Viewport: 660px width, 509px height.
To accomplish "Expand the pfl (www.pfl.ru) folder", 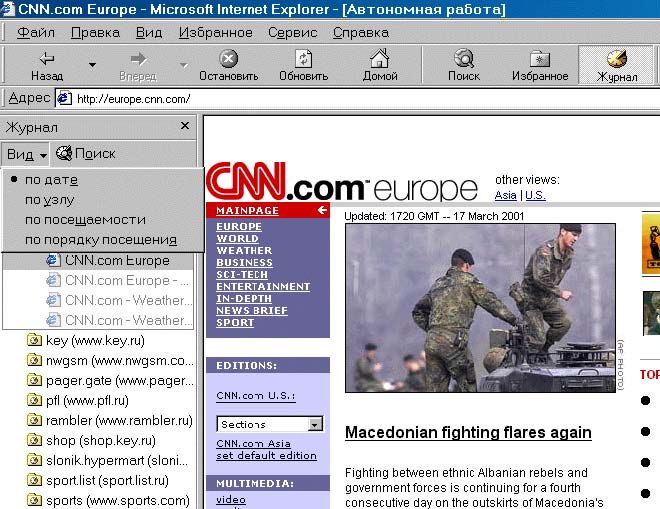I will (x=77, y=400).
